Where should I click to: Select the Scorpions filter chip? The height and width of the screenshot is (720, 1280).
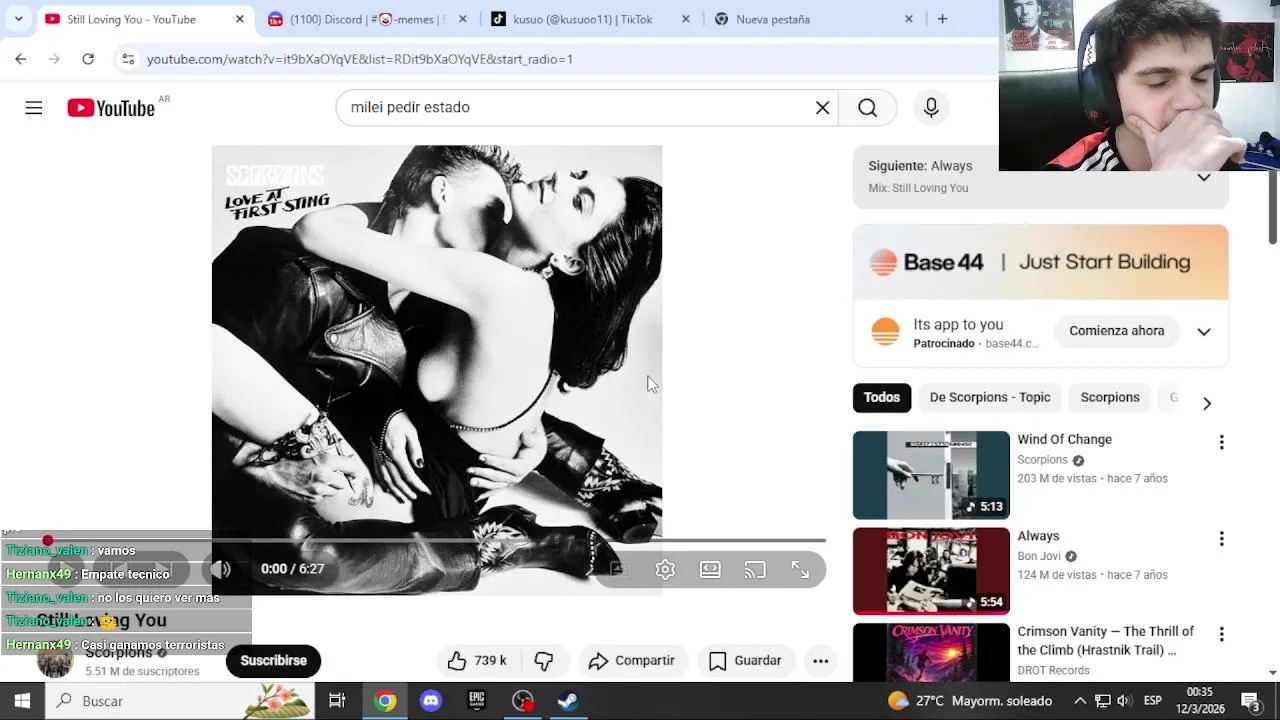1110,397
